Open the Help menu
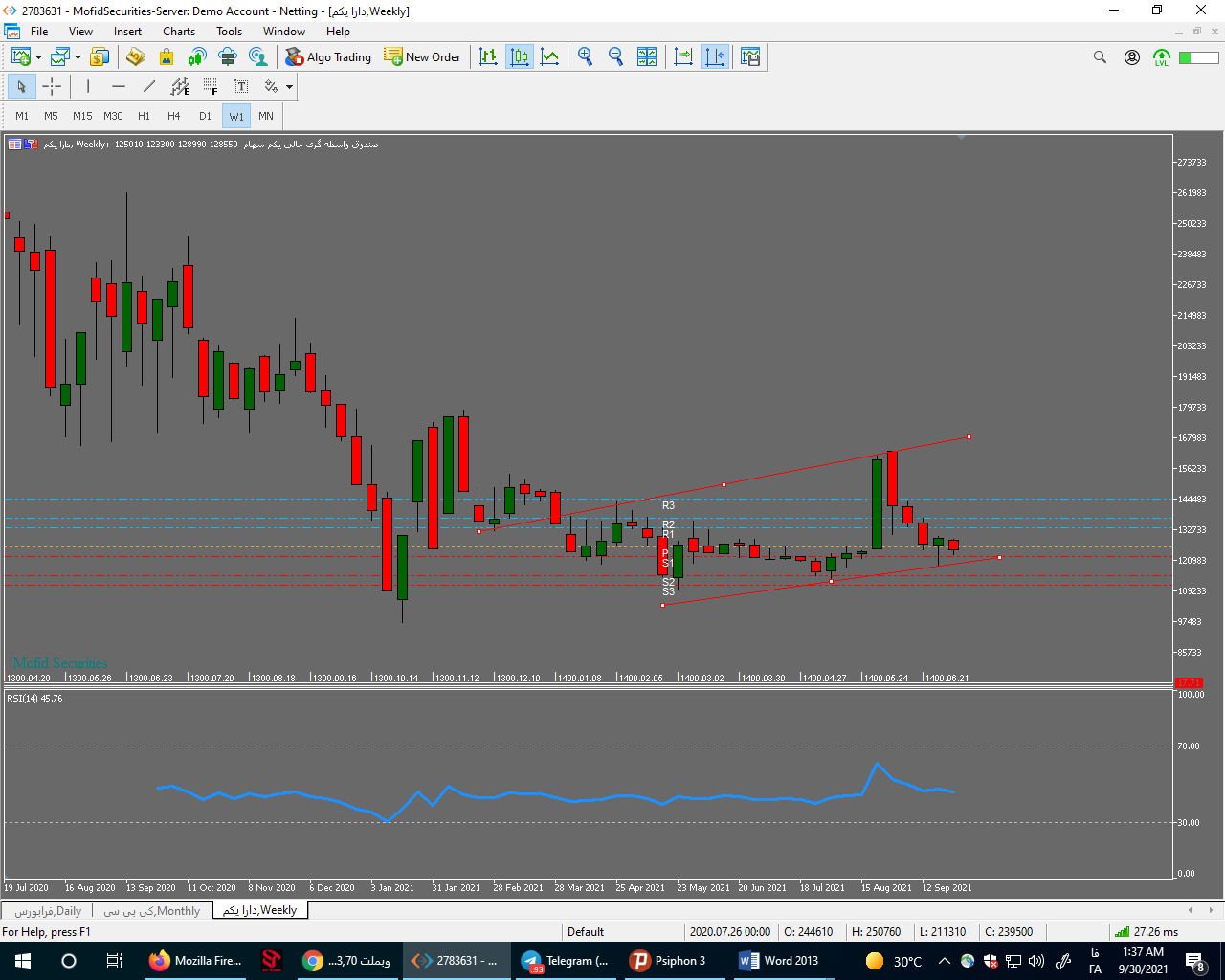This screenshot has height=980, width=1225. point(338,32)
